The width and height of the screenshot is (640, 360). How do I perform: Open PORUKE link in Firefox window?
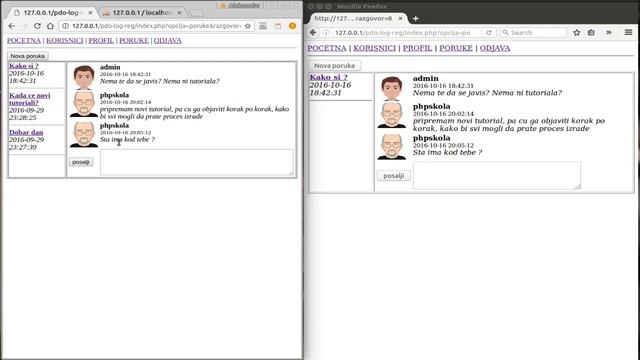coord(456,48)
